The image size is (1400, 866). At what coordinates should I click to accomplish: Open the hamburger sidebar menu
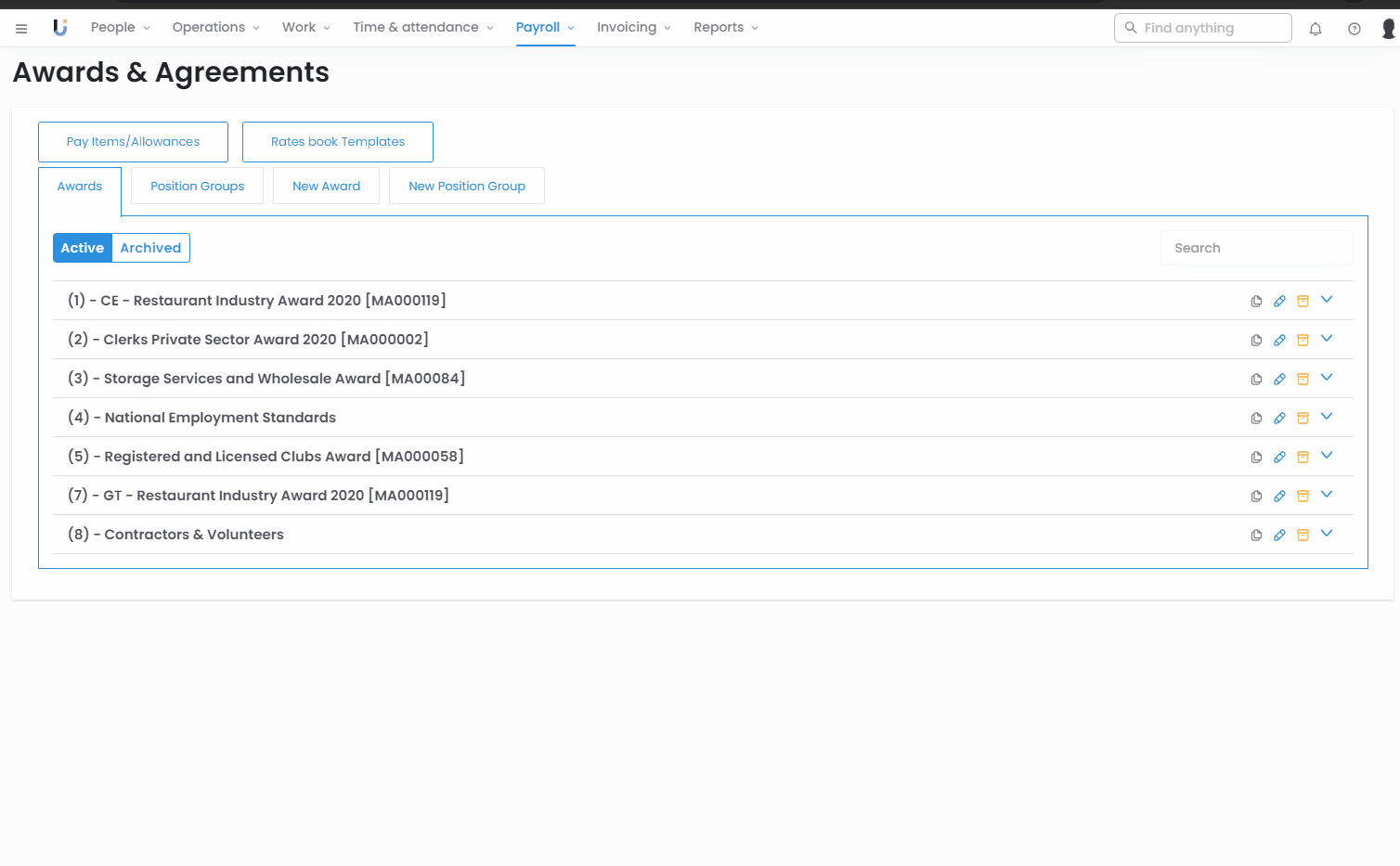21,29
